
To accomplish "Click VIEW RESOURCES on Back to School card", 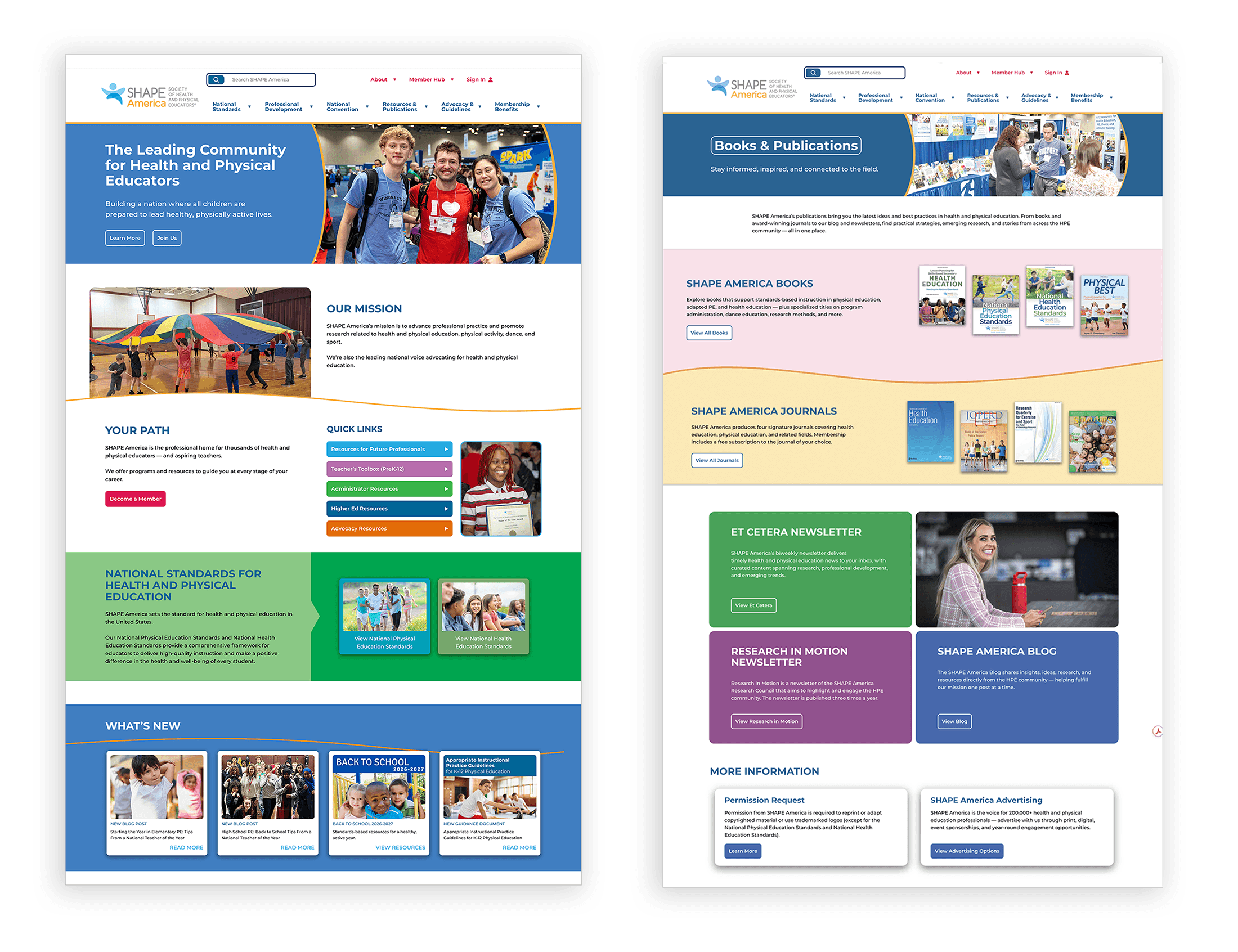I will coord(400,848).
